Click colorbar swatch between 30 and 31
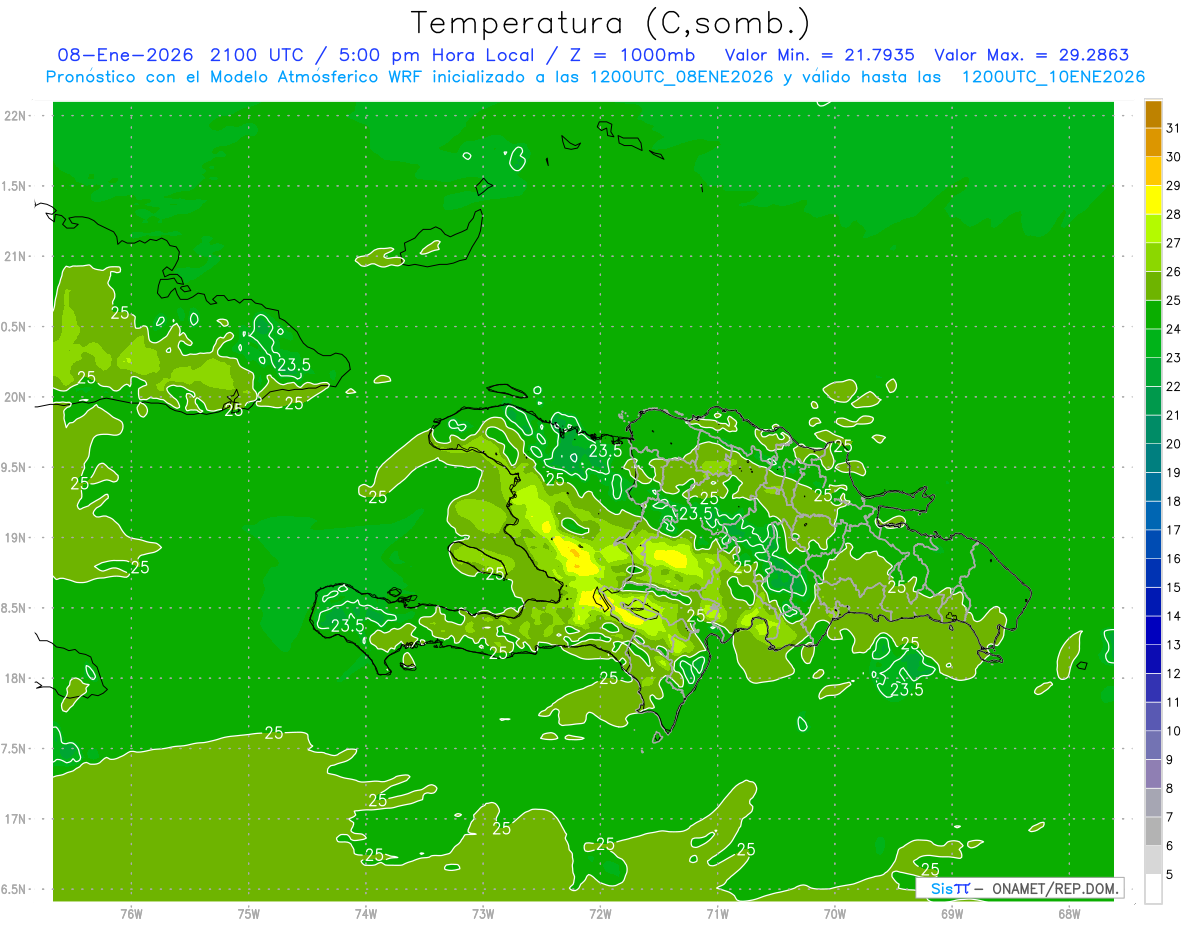1200x927 pixels. pyautogui.click(x=1153, y=143)
